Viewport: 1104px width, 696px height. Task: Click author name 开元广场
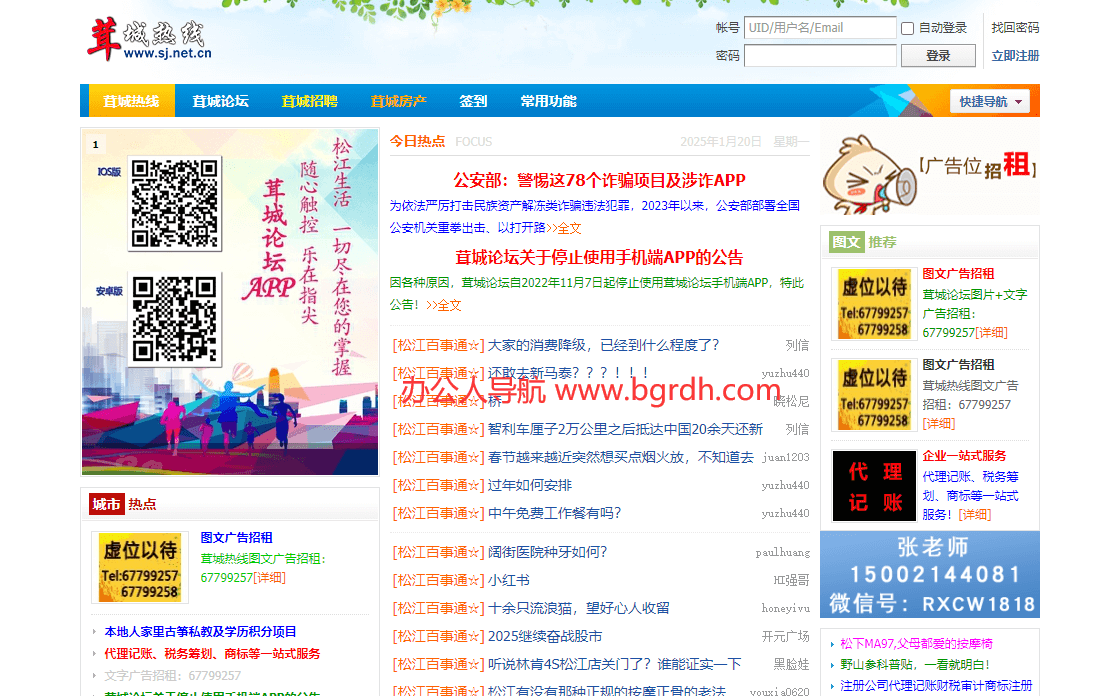point(786,636)
